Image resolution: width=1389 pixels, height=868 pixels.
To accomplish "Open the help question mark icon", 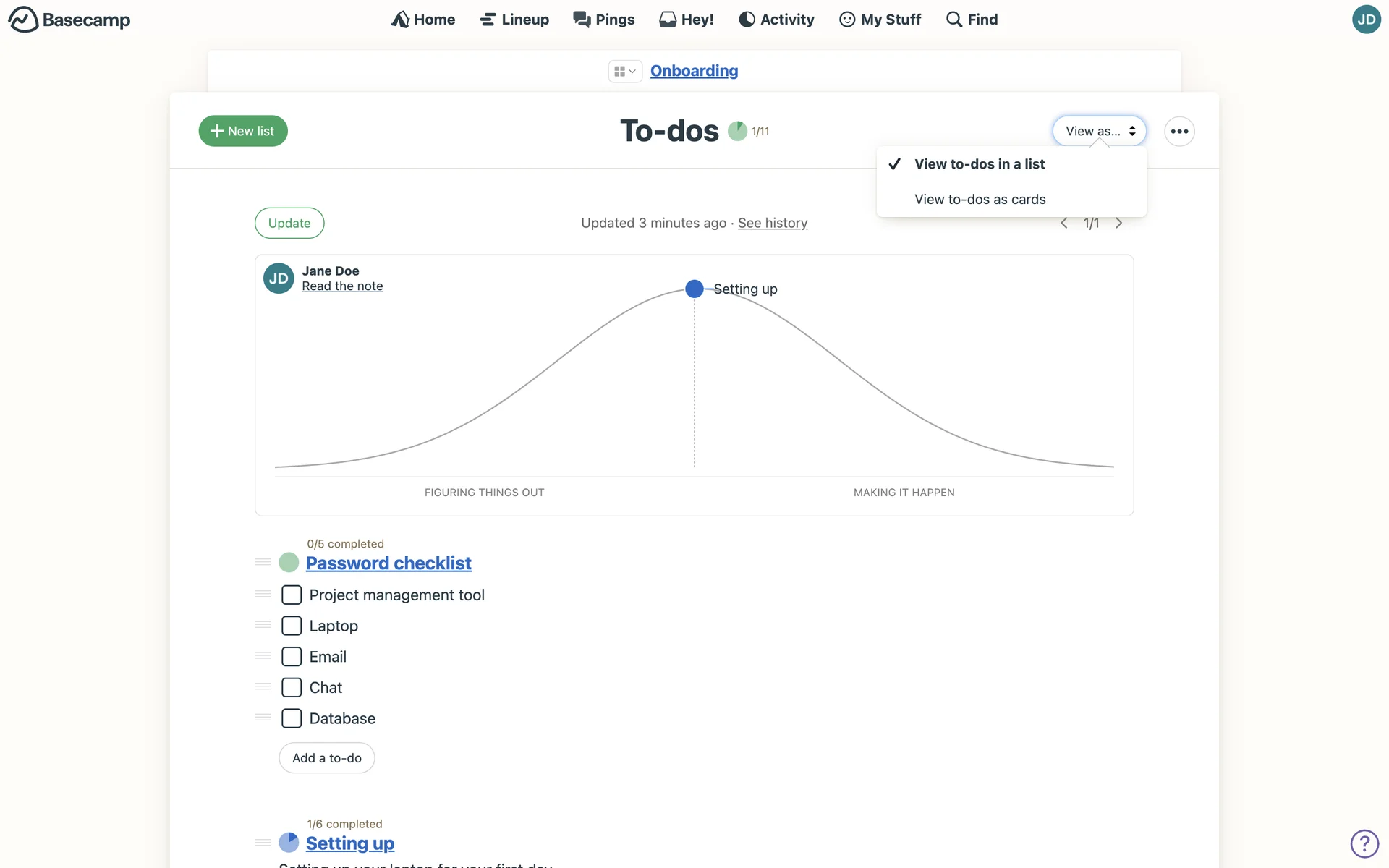I will click(x=1364, y=843).
